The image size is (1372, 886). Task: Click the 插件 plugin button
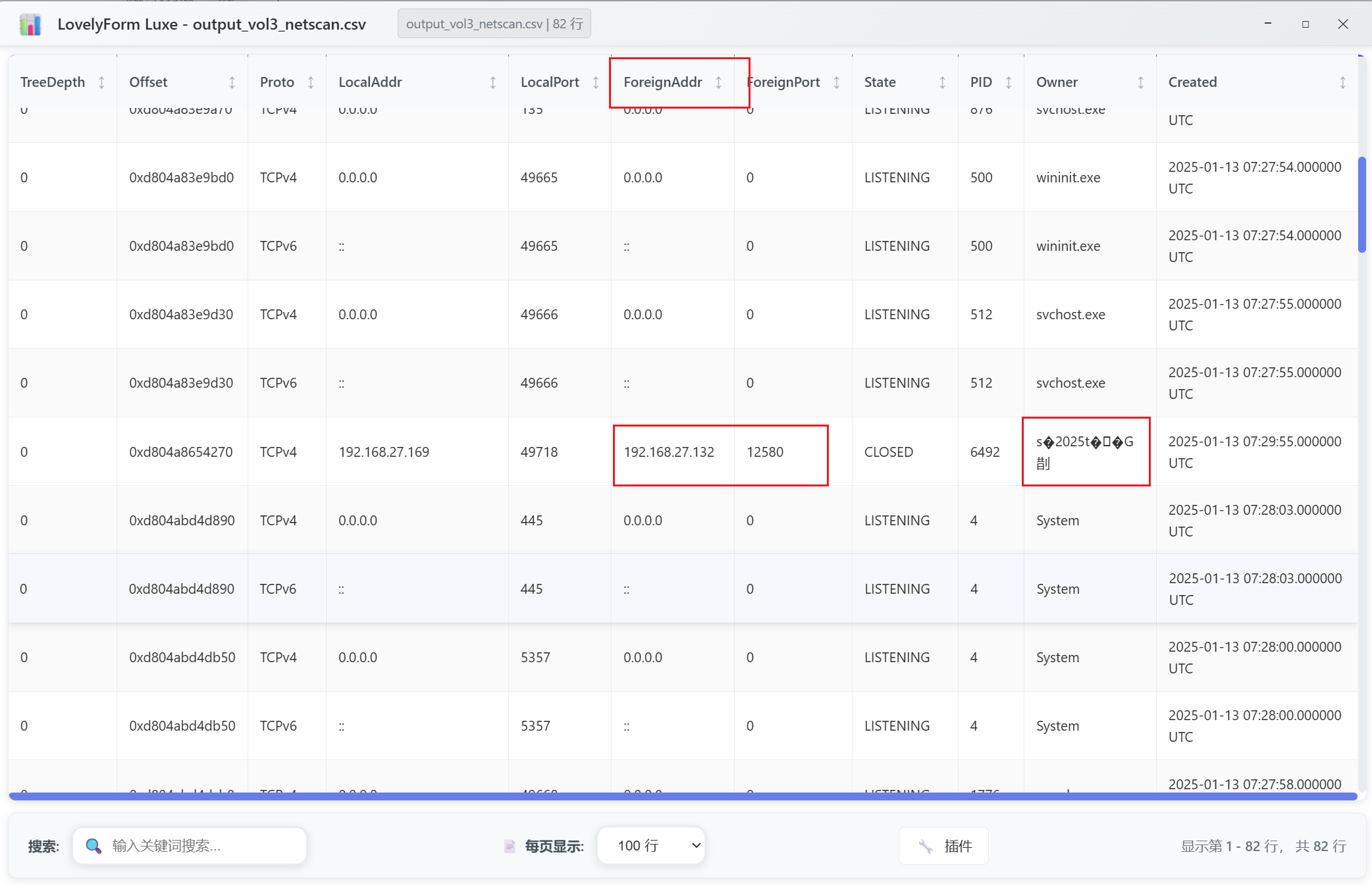pyautogui.click(x=943, y=846)
